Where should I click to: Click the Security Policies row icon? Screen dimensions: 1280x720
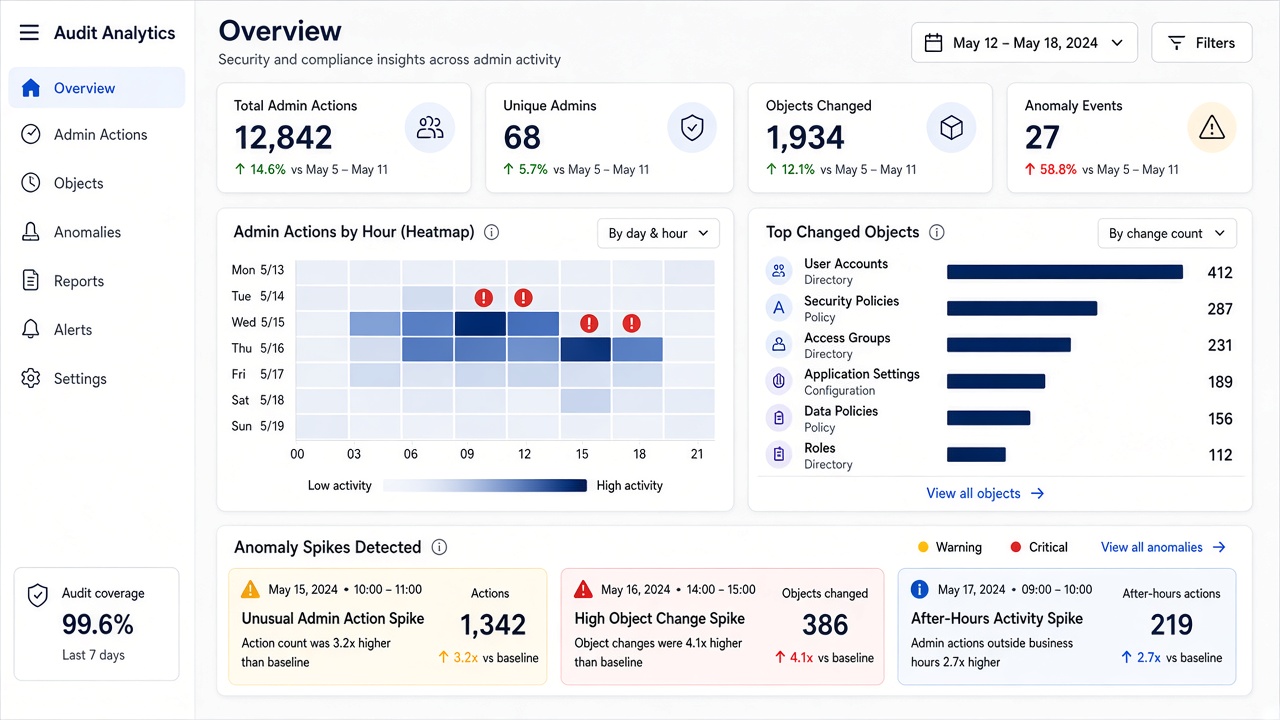coord(778,308)
